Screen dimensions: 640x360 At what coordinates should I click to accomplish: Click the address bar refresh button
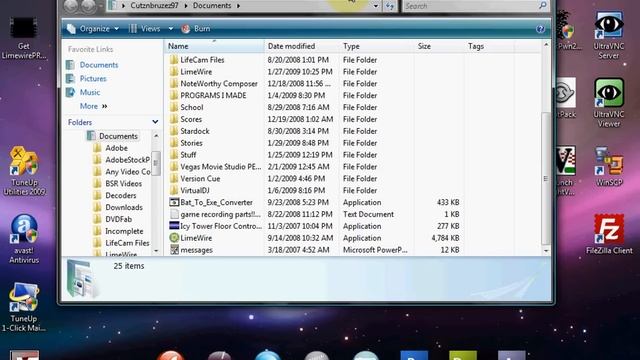tap(390, 6)
